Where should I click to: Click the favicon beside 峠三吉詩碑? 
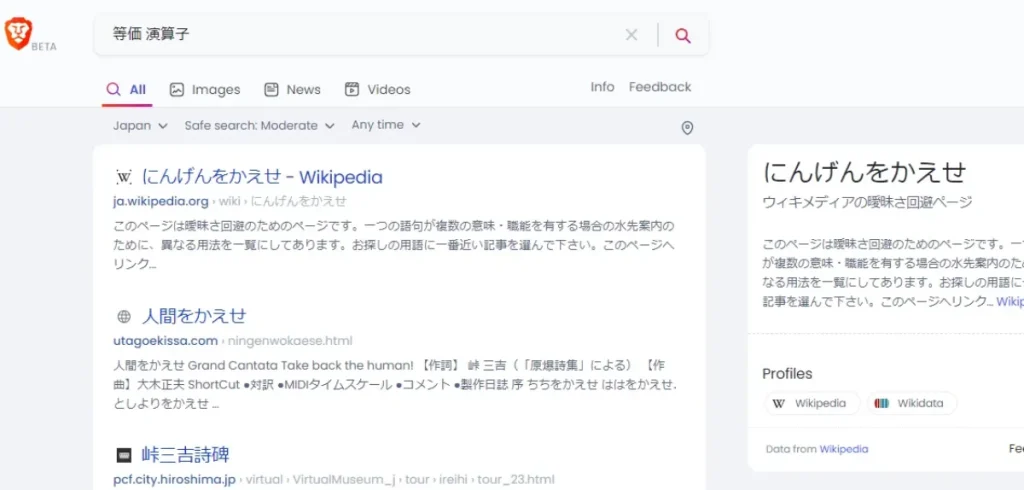pyautogui.click(x=124, y=455)
